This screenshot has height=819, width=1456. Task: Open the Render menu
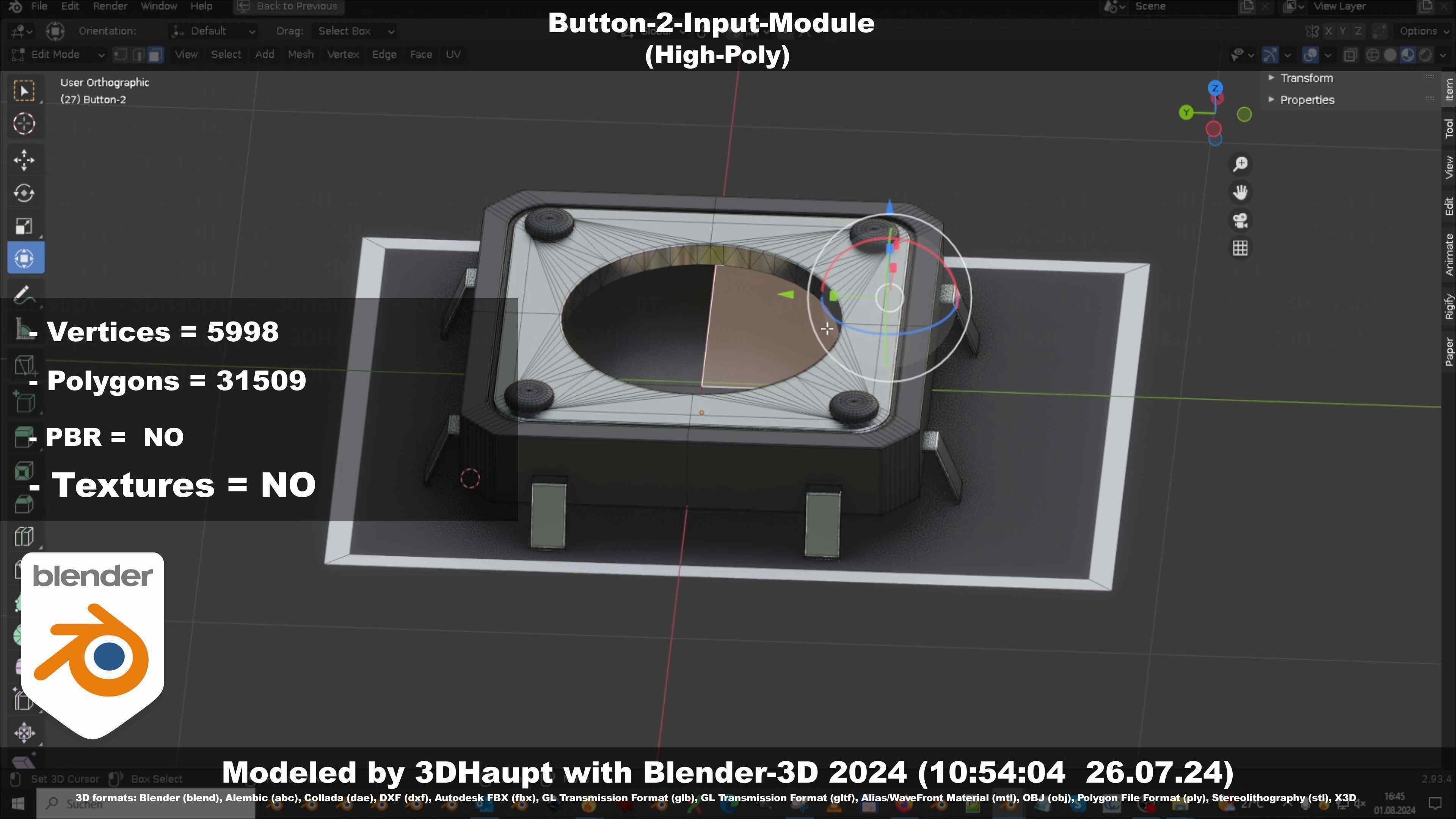click(x=110, y=6)
